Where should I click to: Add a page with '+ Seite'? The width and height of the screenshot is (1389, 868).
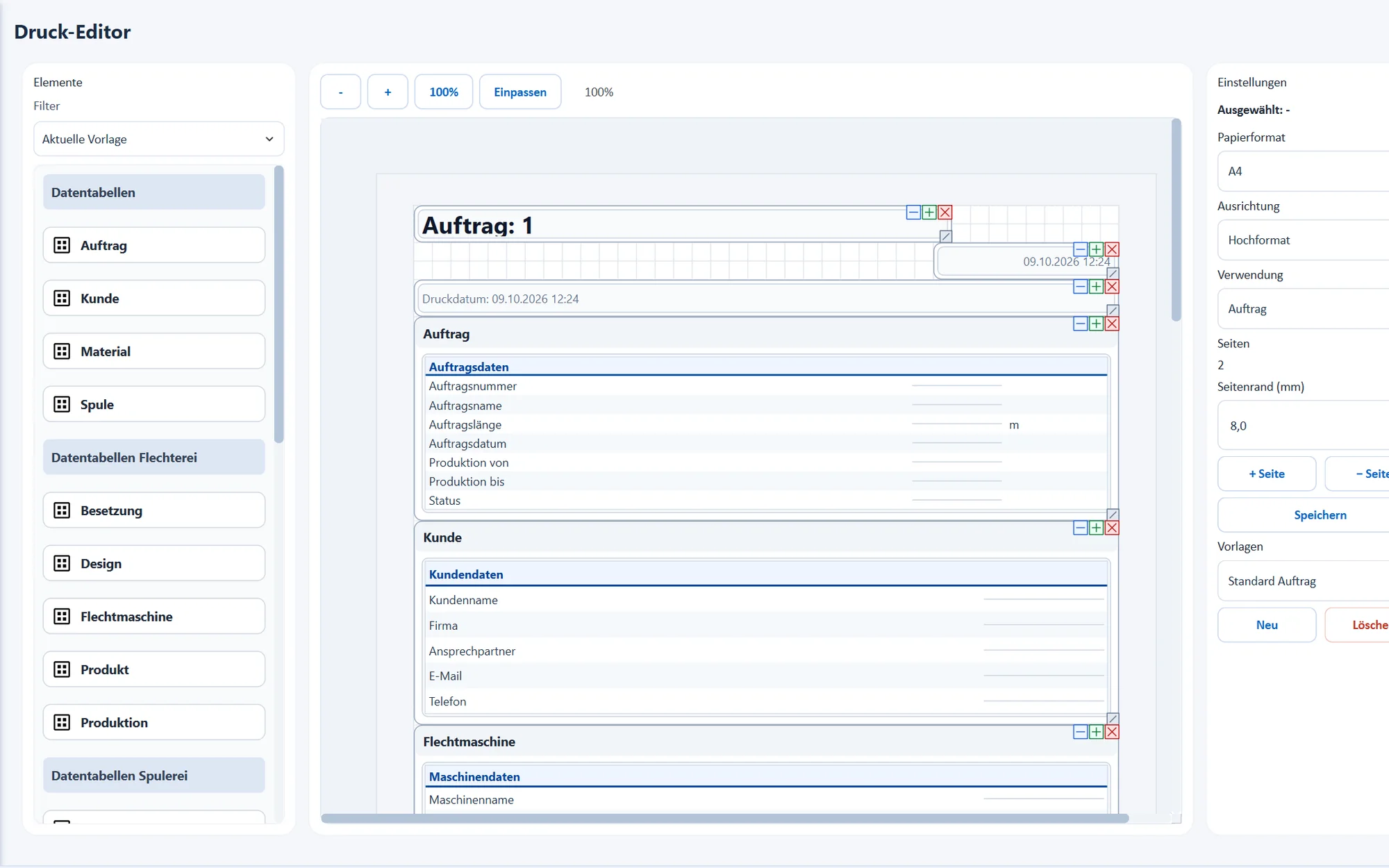click(1267, 474)
